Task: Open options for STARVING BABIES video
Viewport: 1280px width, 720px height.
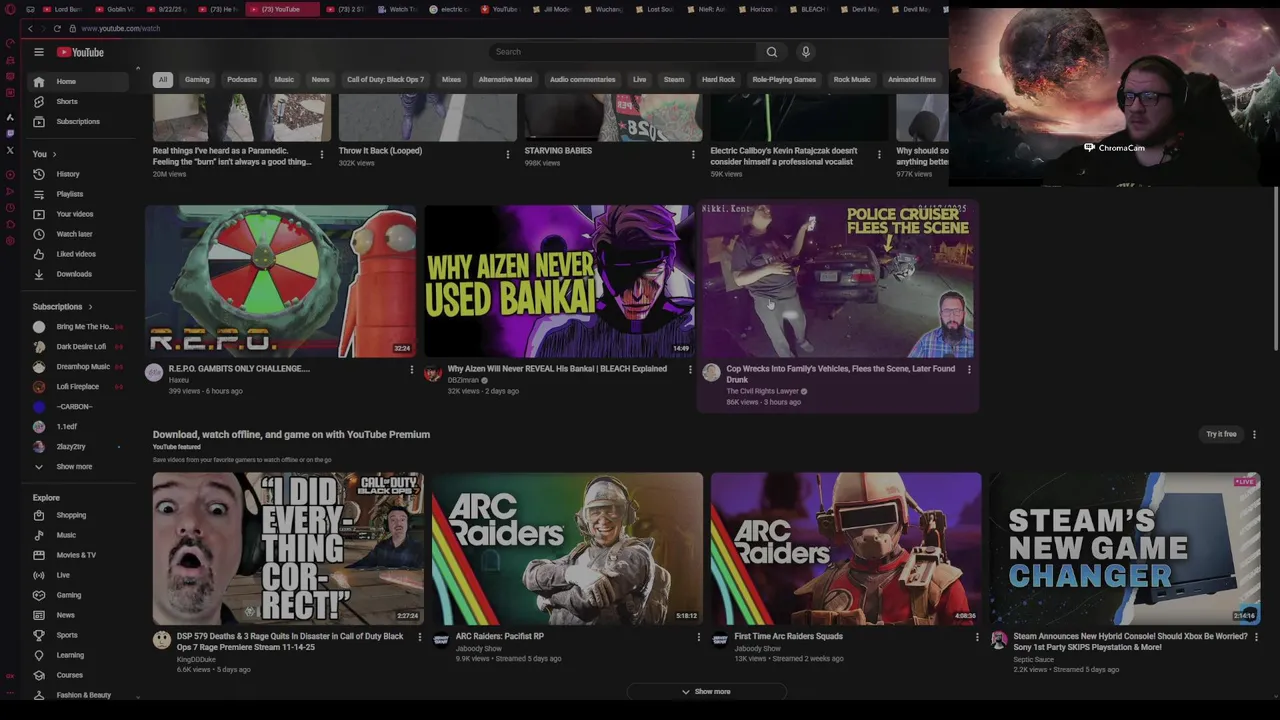Action: click(x=693, y=155)
